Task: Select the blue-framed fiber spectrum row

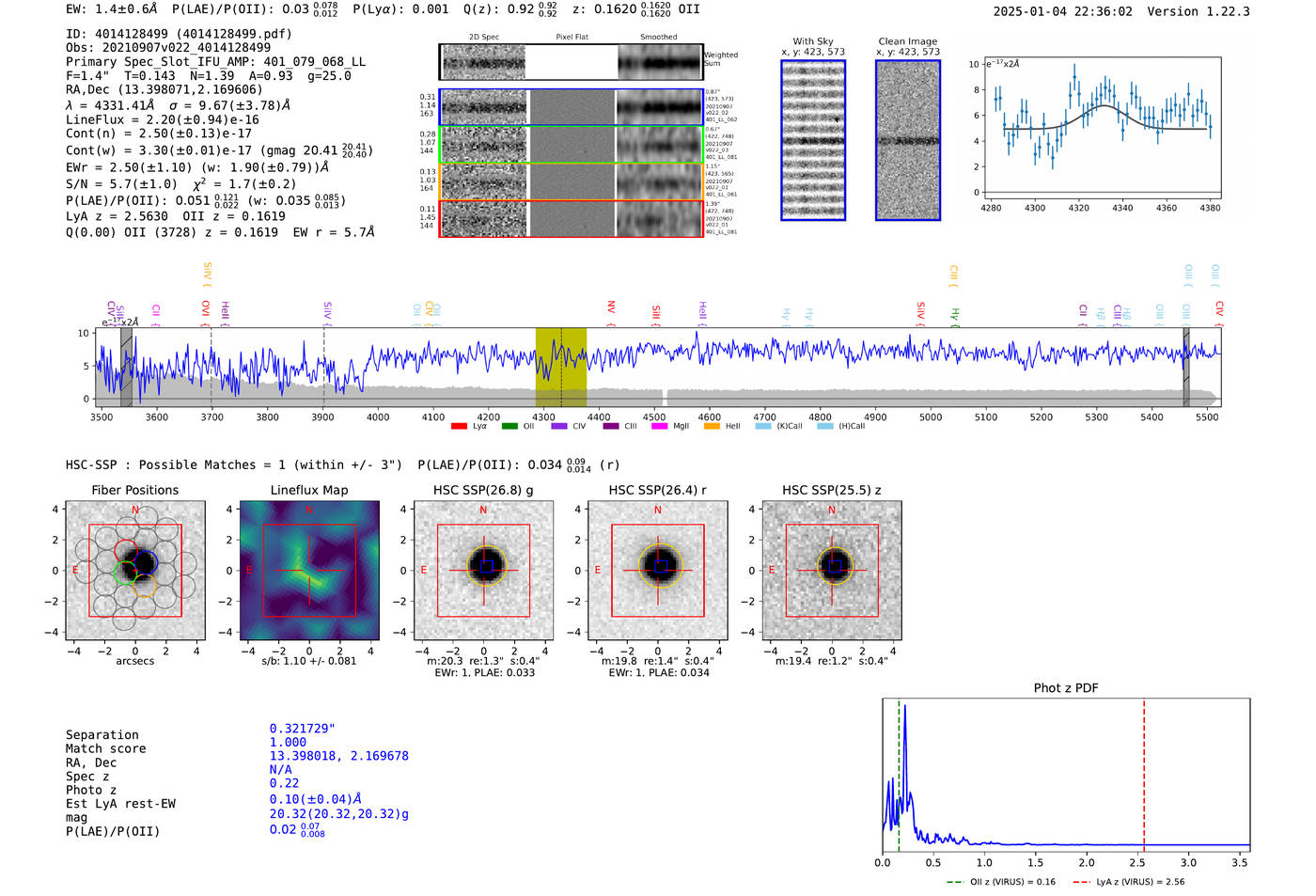Action: (x=572, y=107)
